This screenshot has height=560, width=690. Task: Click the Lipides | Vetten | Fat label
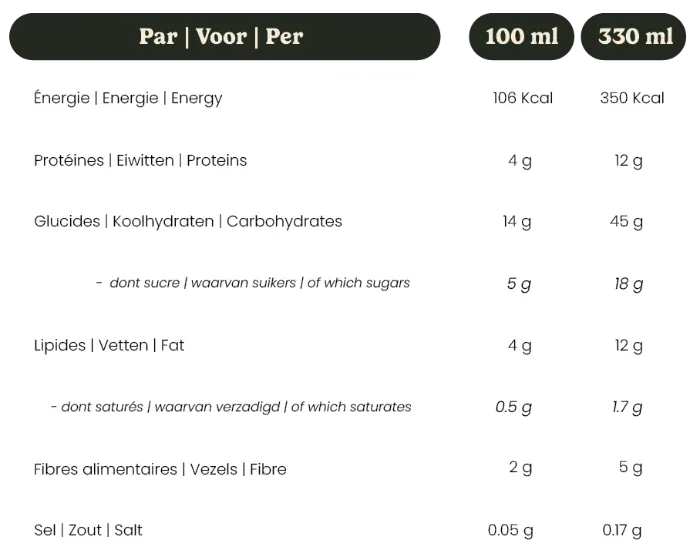click(x=109, y=345)
